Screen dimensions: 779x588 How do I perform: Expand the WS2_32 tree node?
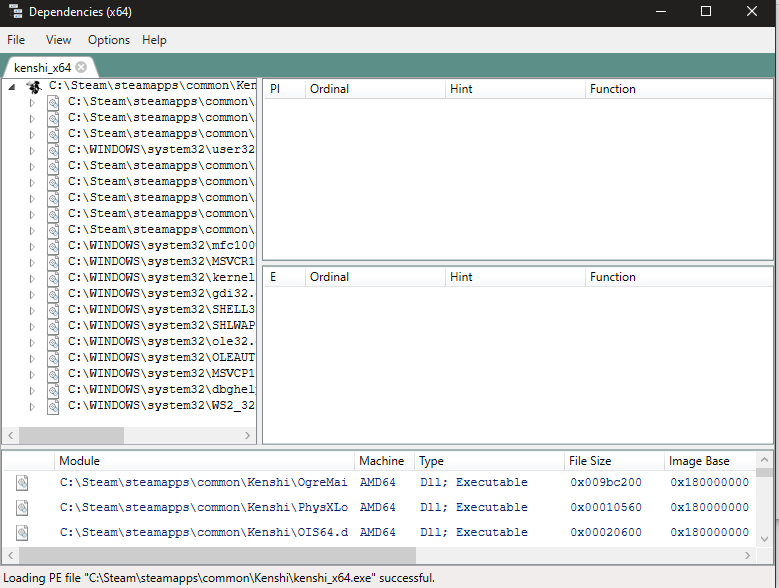pyautogui.click(x=32, y=407)
